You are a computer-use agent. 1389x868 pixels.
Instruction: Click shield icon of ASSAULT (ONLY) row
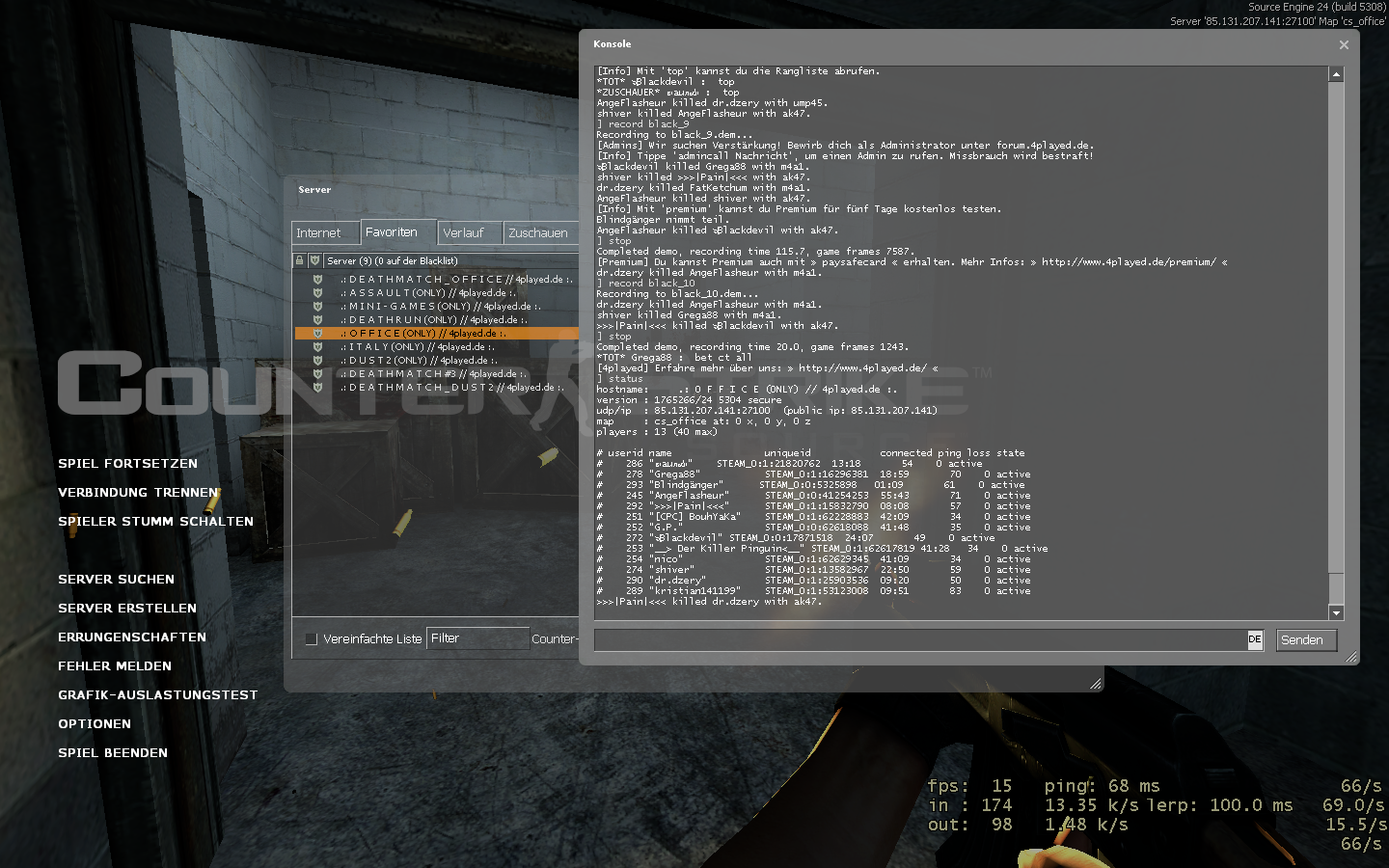click(317, 293)
